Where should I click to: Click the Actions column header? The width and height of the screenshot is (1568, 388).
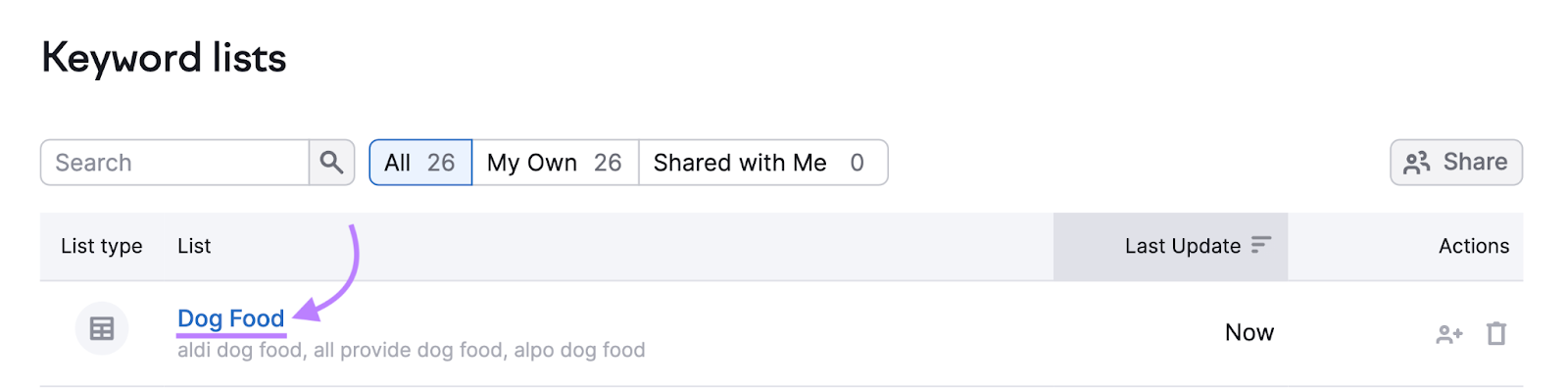pyautogui.click(x=1474, y=246)
